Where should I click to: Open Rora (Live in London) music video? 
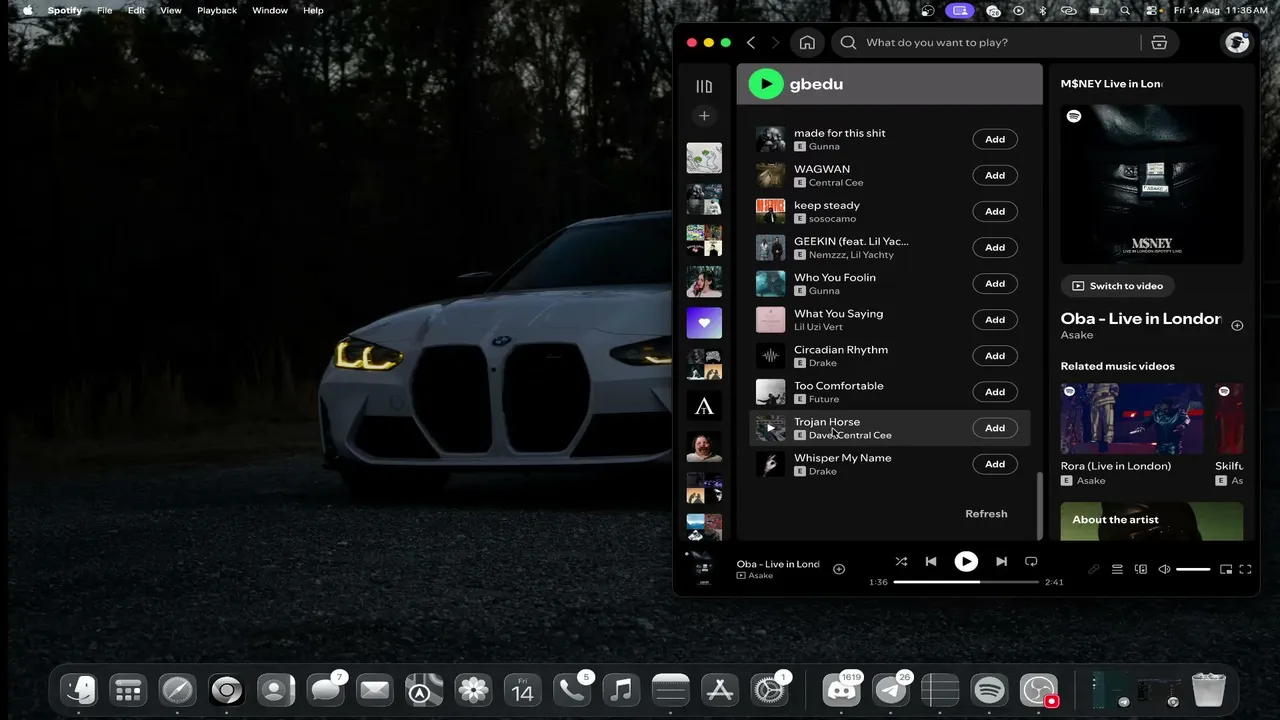1132,419
